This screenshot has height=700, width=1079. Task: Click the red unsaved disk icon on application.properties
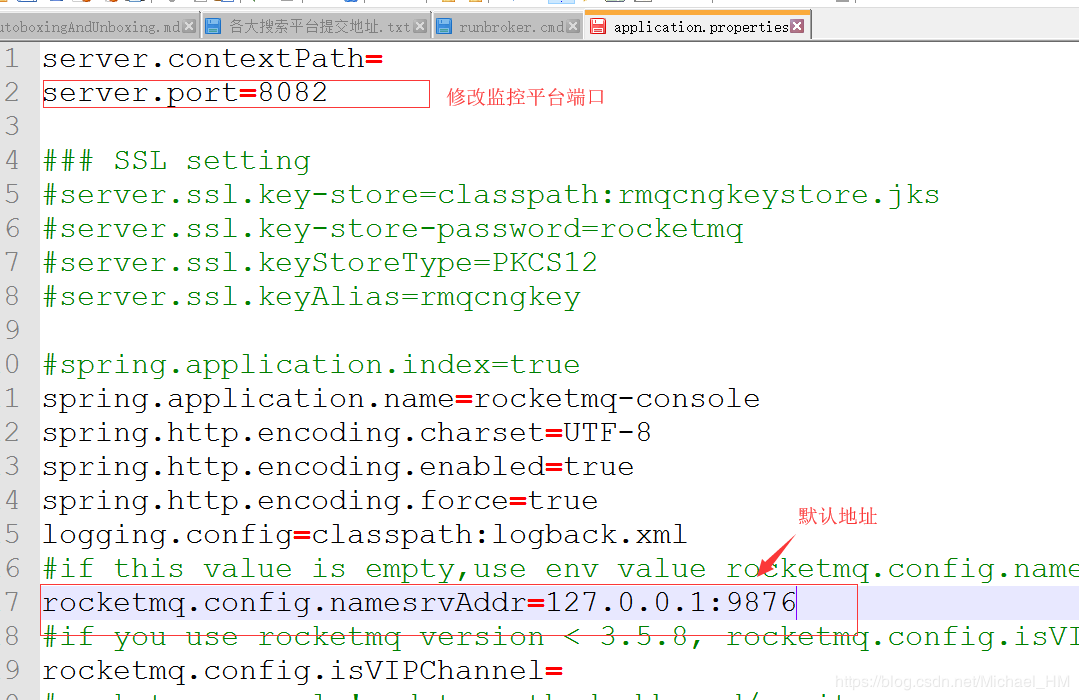tap(598, 26)
